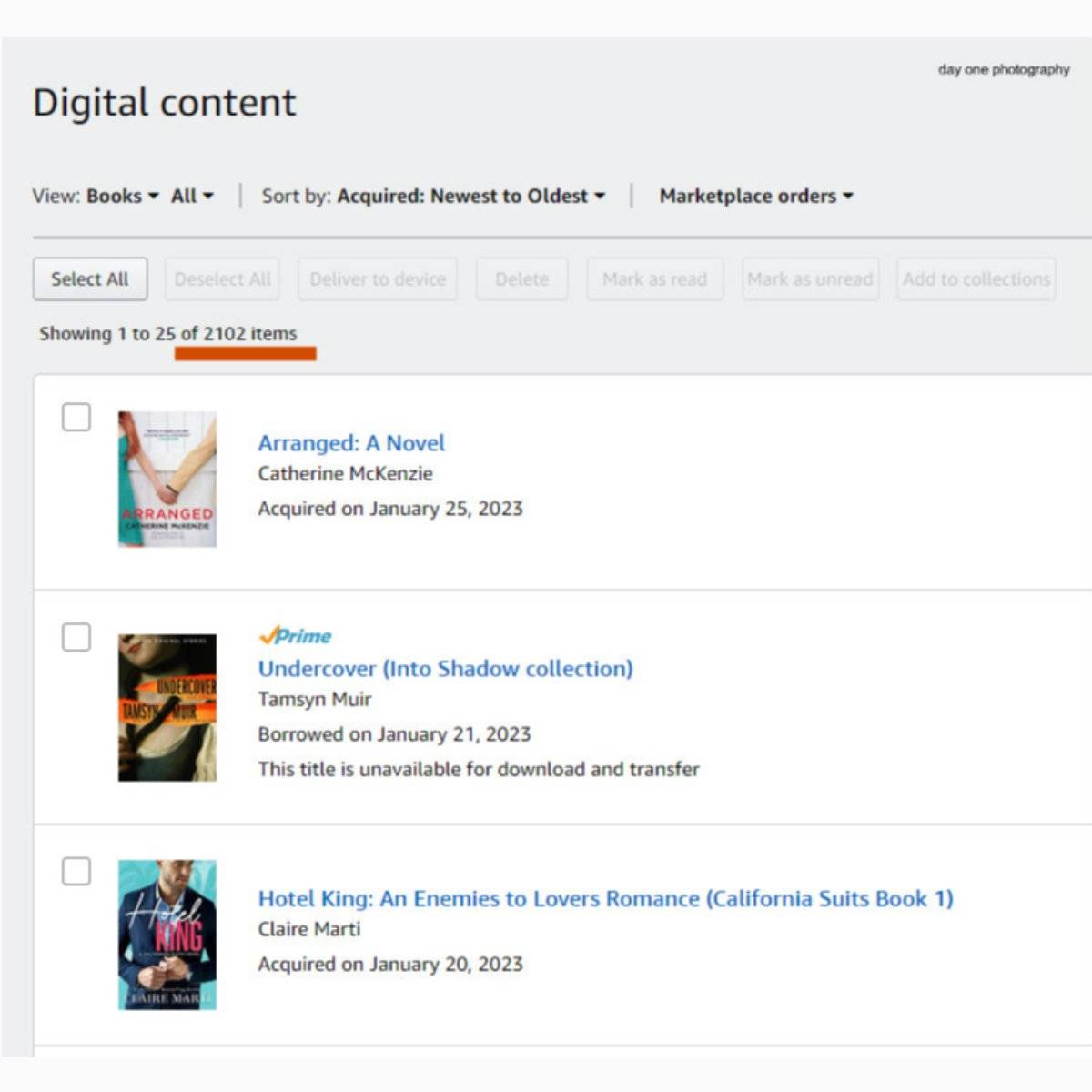This screenshot has width=1092, height=1092.
Task: Change Sort by Acquired: Newest to Oldest
Action: (470, 196)
